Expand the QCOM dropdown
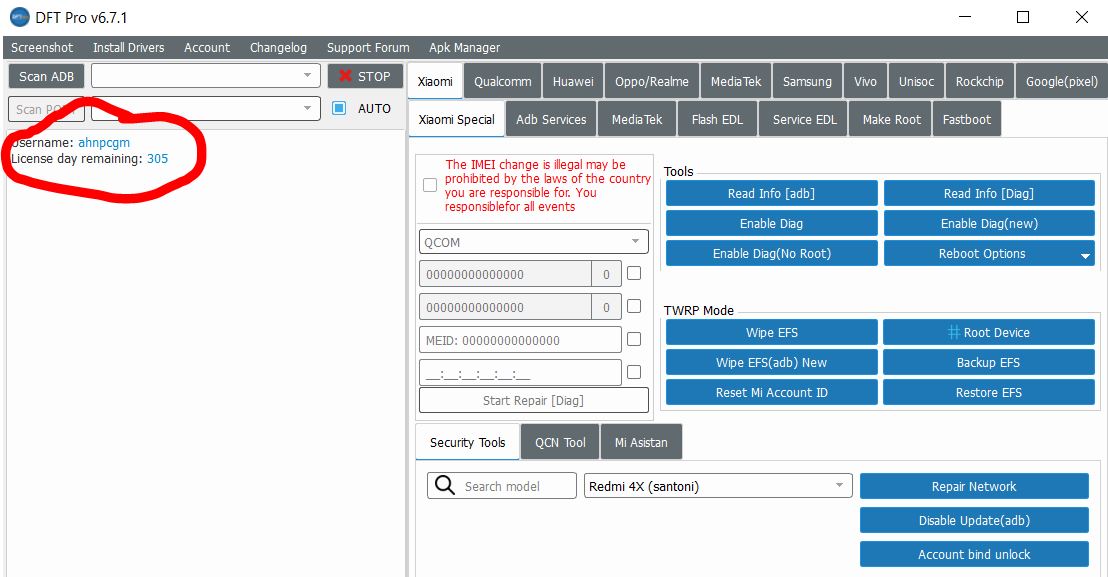 pyautogui.click(x=635, y=242)
